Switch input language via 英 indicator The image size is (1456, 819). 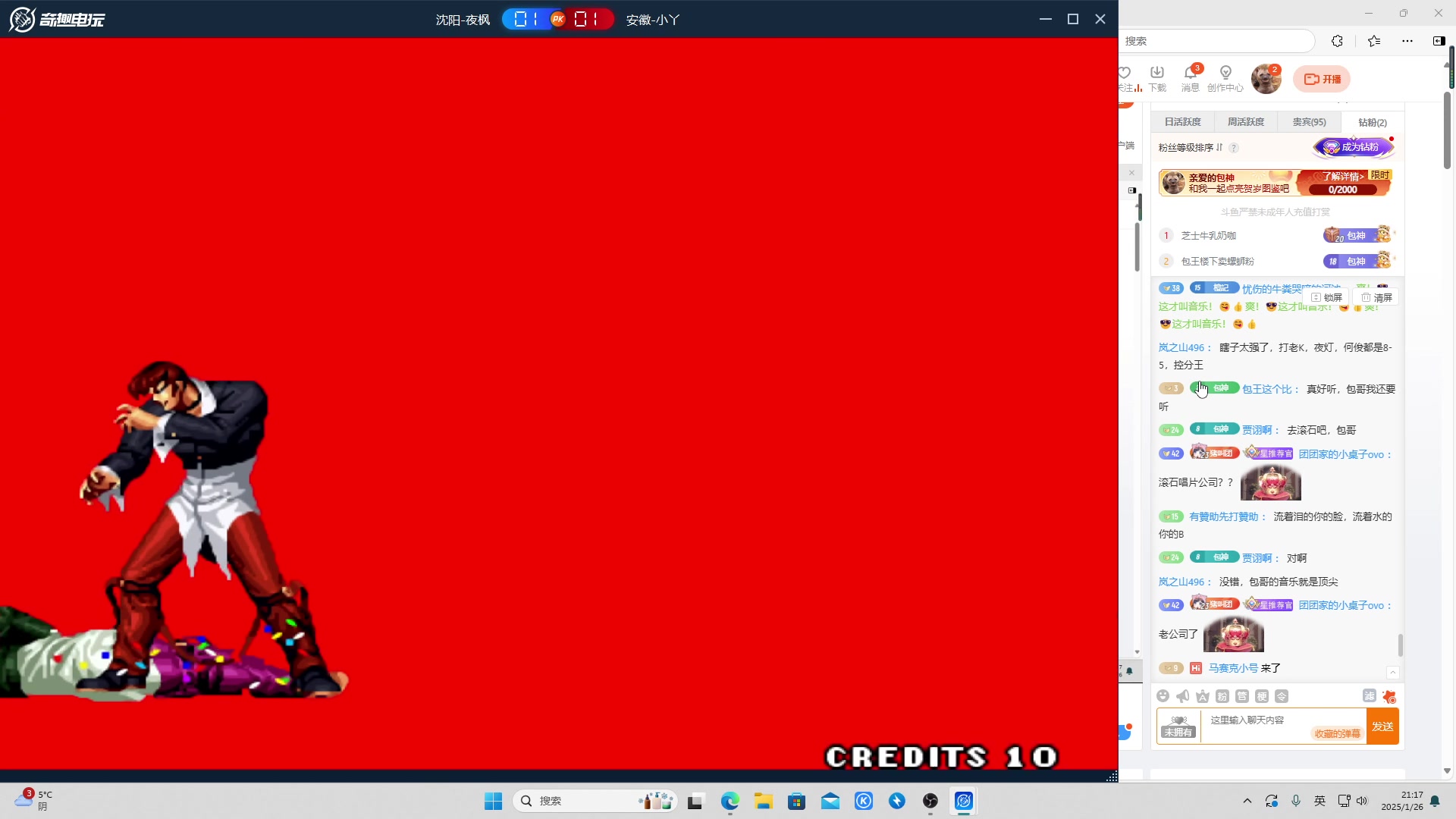[x=1319, y=801]
